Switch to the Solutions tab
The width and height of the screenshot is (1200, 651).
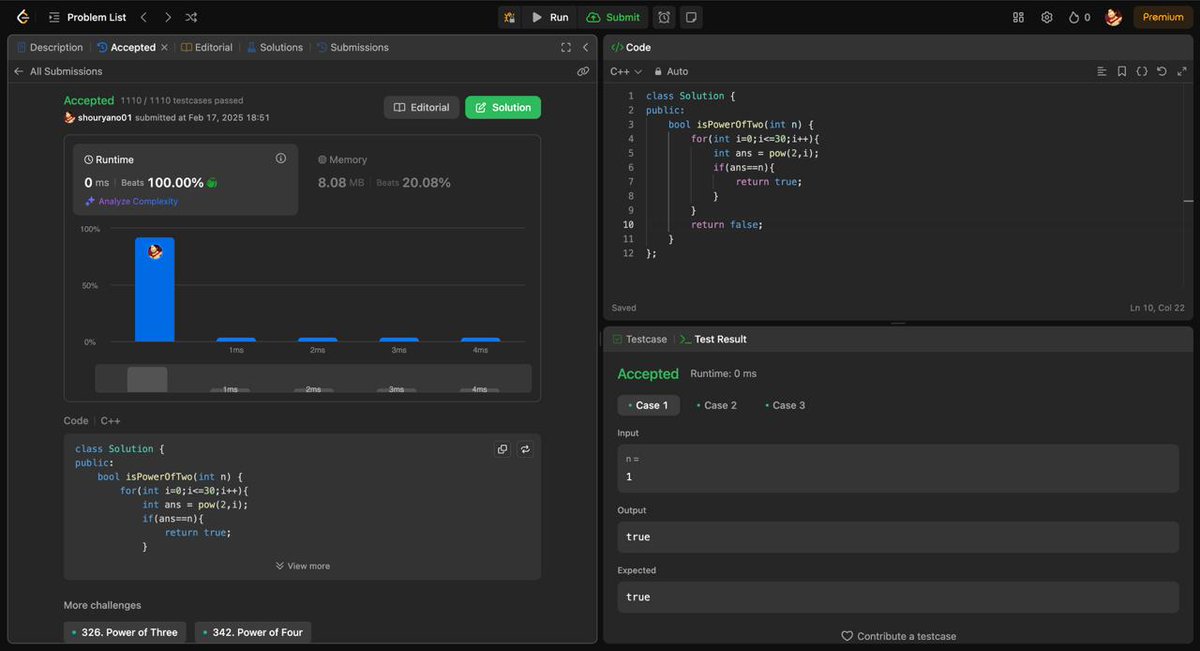[x=275, y=47]
